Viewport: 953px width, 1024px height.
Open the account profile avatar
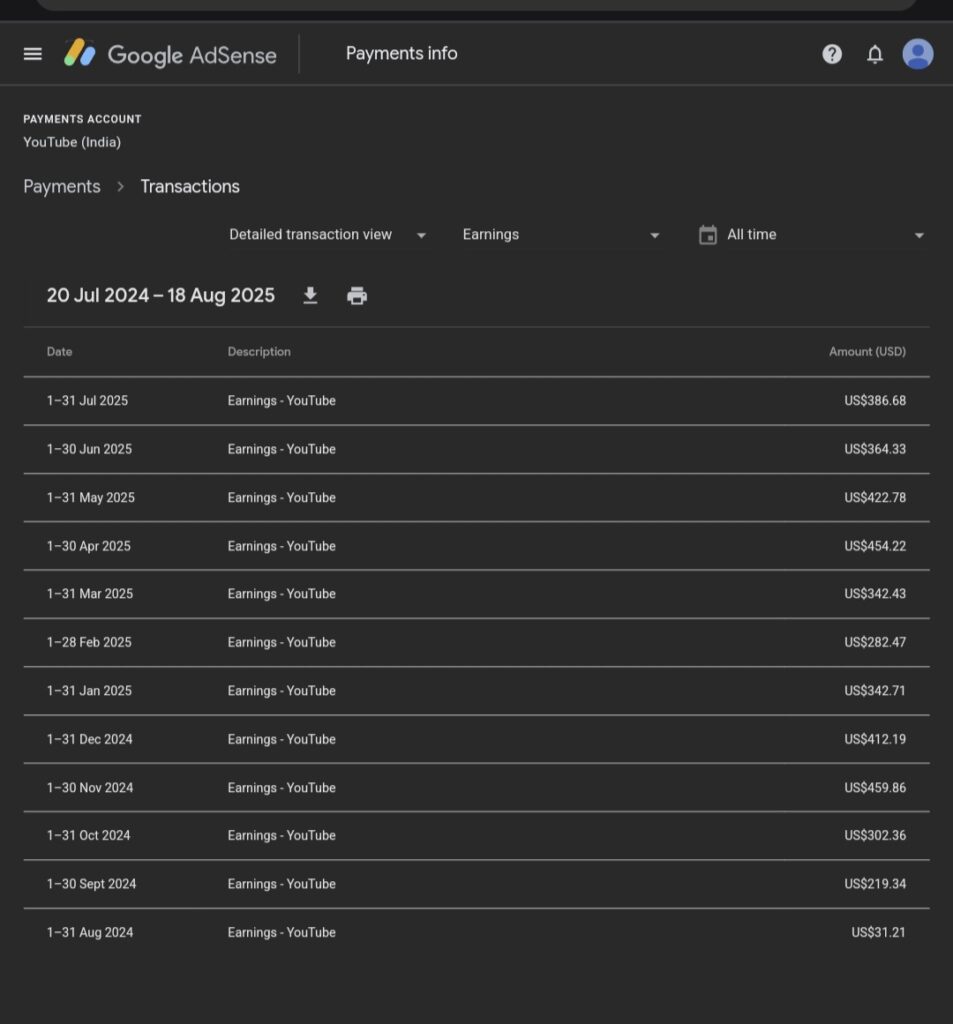[x=917, y=54]
